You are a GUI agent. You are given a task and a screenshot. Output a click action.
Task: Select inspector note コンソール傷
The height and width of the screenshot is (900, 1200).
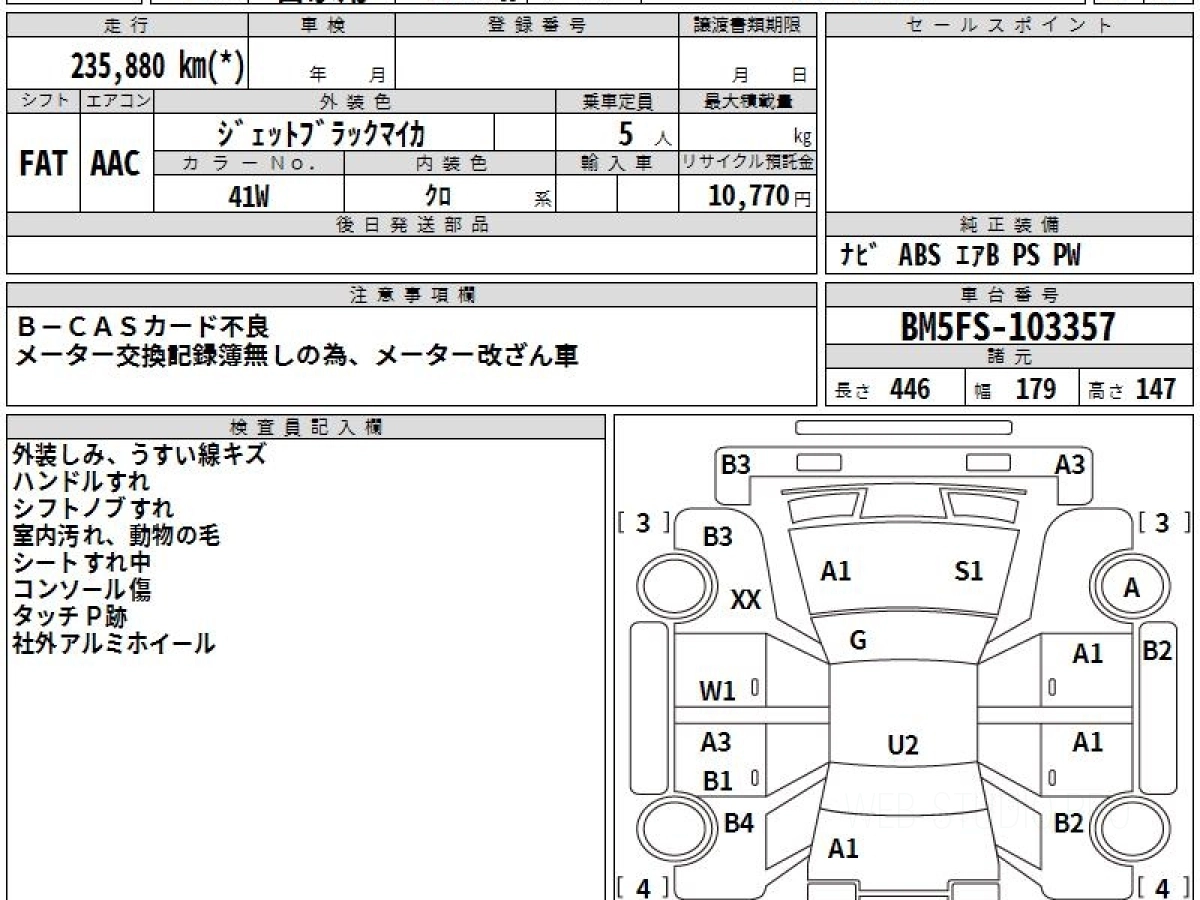81,589
